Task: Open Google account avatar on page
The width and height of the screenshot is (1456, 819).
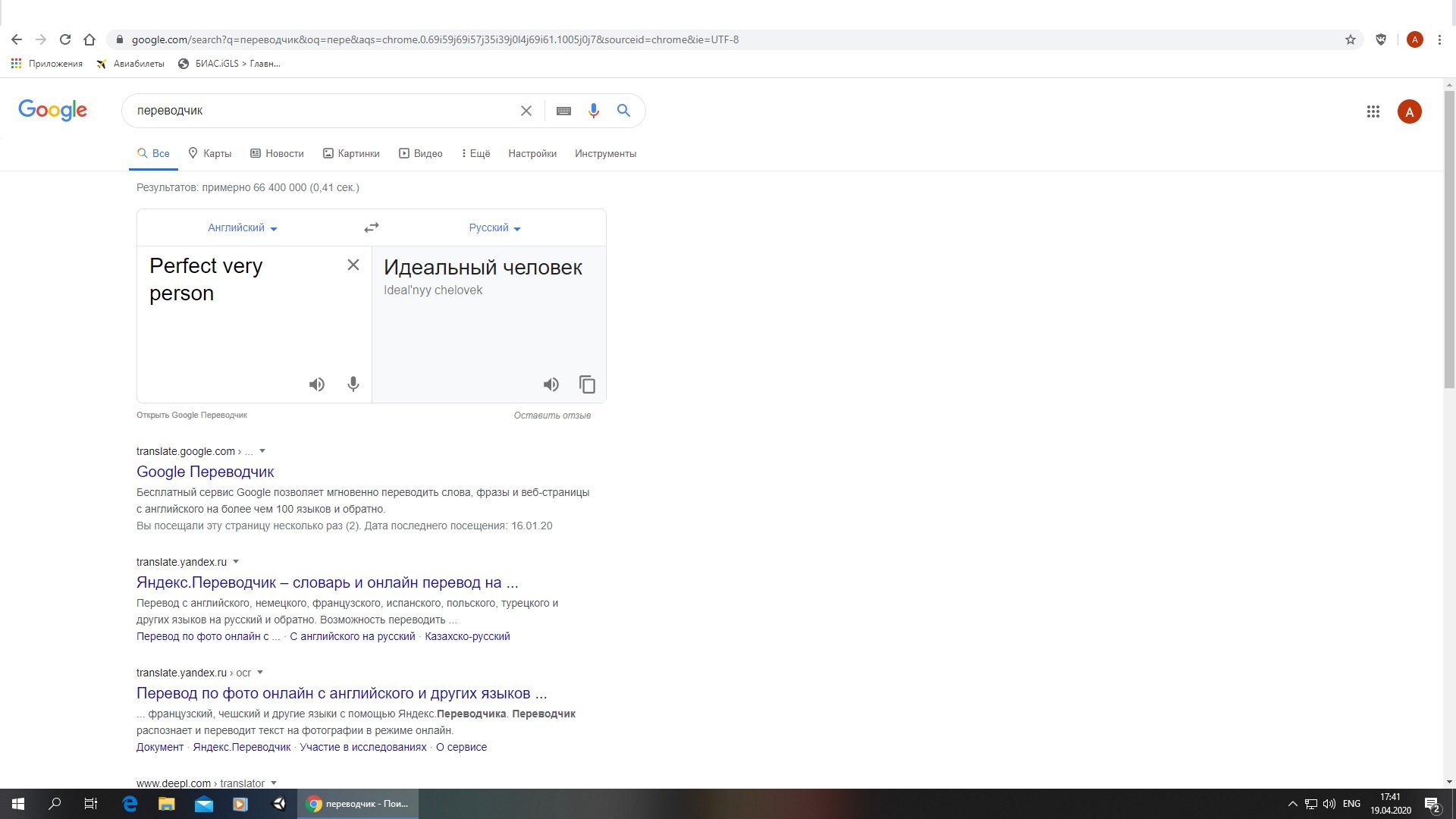Action: click(x=1410, y=111)
